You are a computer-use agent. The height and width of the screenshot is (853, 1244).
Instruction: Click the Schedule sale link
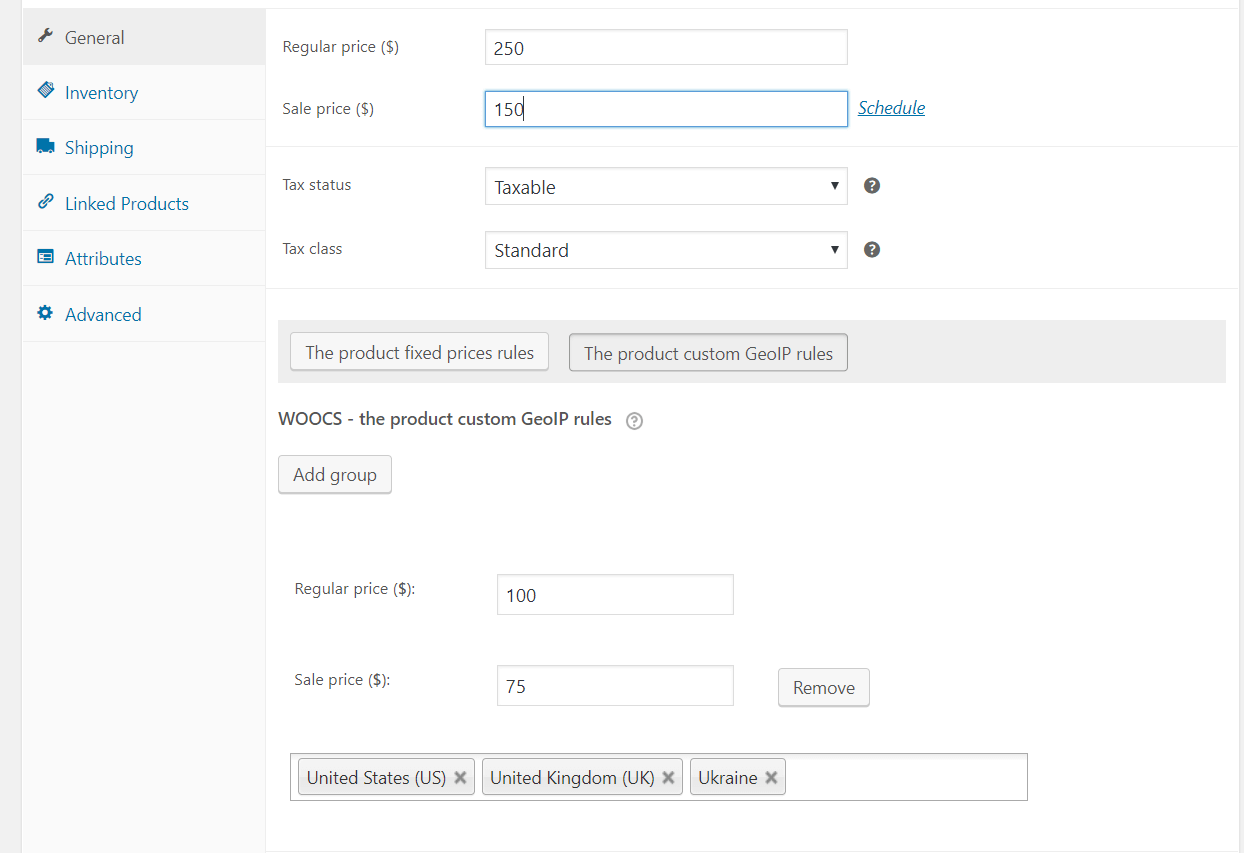(891, 108)
